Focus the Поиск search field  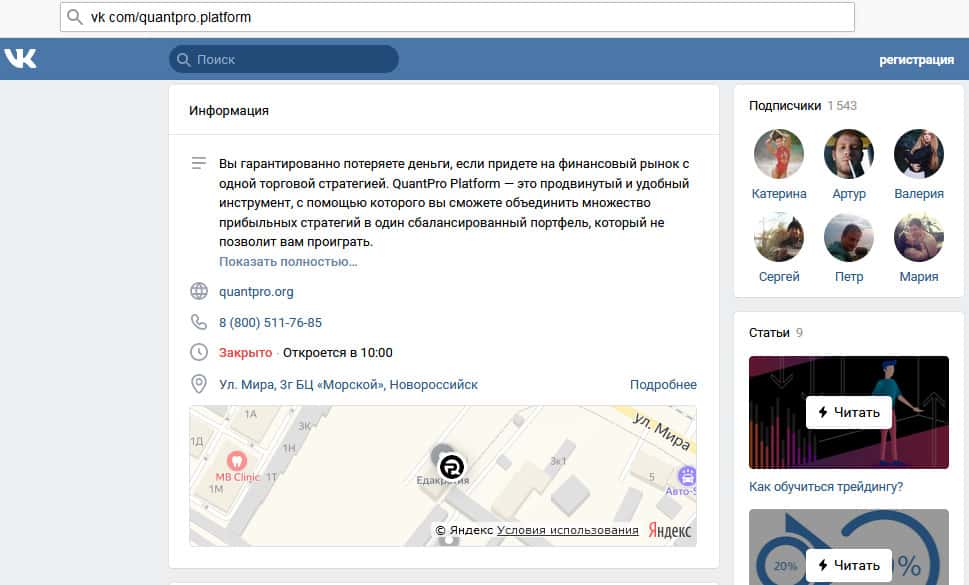tap(284, 59)
